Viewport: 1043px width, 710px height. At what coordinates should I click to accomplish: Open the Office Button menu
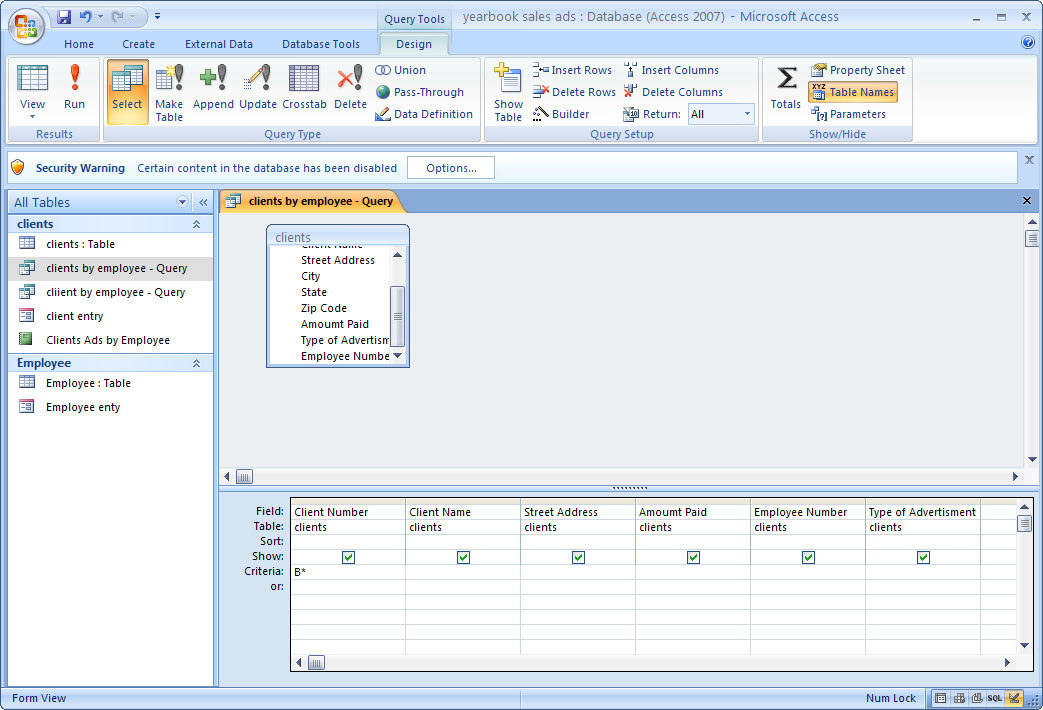pyautogui.click(x=26, y=26)
